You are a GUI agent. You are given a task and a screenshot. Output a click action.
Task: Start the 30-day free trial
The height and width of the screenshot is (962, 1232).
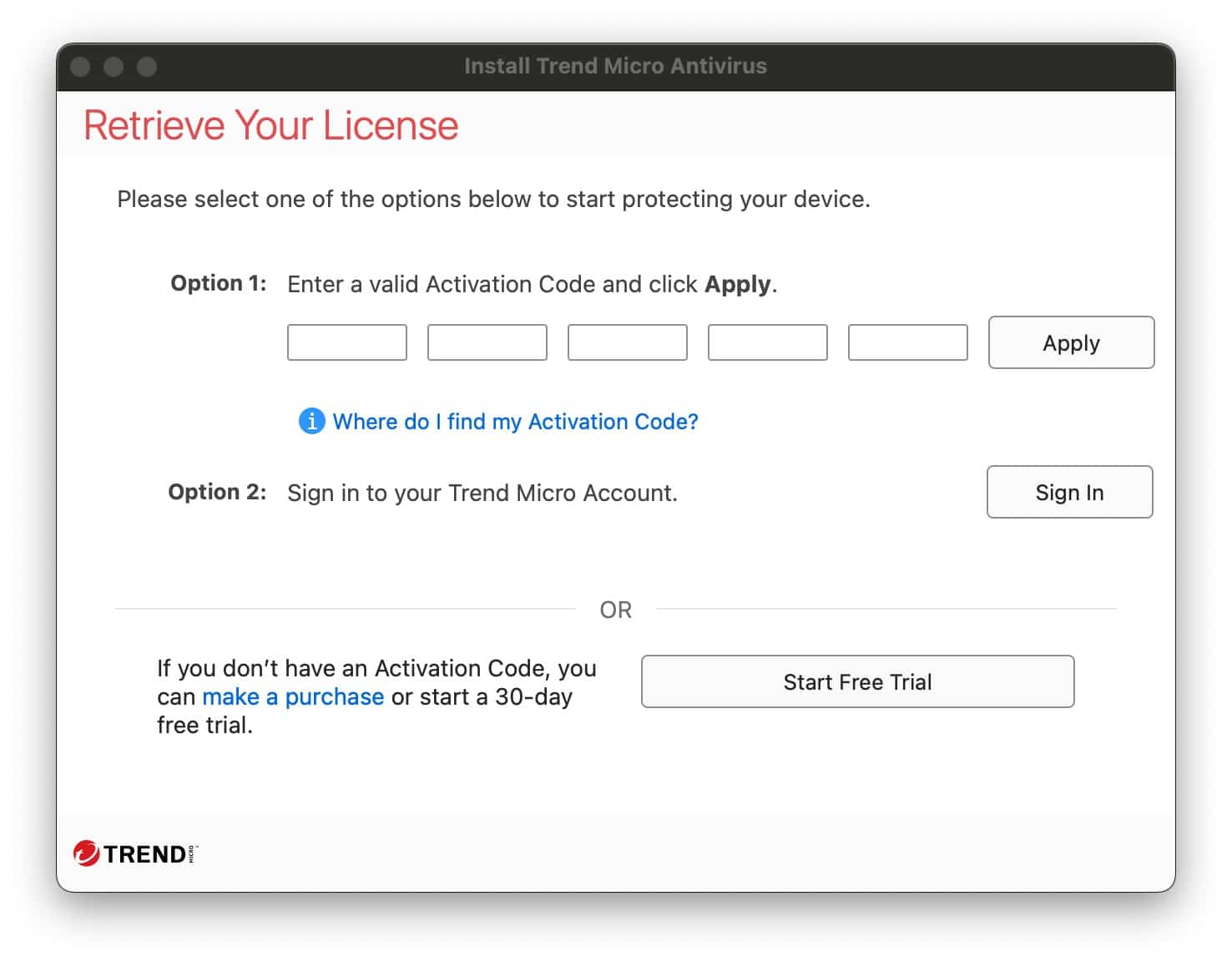pyautogui.click(x=857, y=681)
